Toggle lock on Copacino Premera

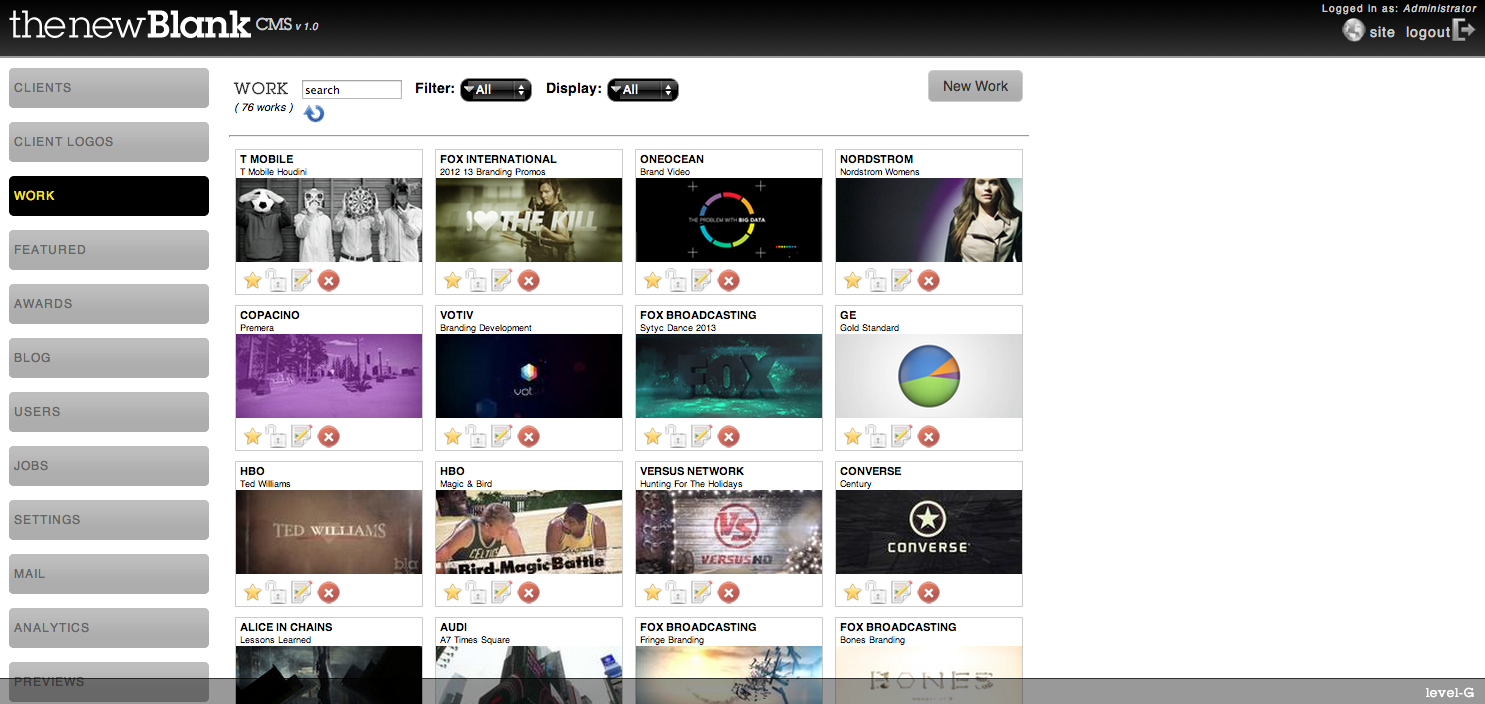pos(276,436)
